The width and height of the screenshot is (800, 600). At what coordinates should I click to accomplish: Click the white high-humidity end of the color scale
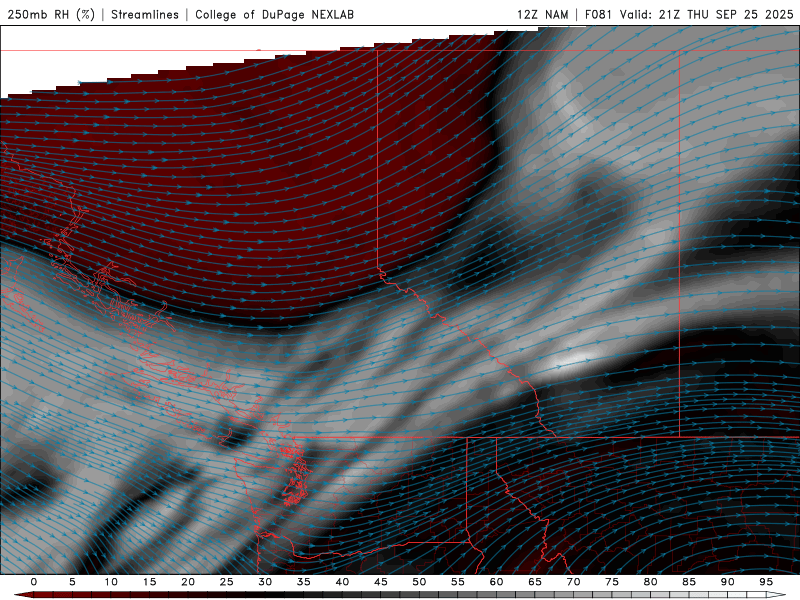pyautogui.click(x=777, y=595)
